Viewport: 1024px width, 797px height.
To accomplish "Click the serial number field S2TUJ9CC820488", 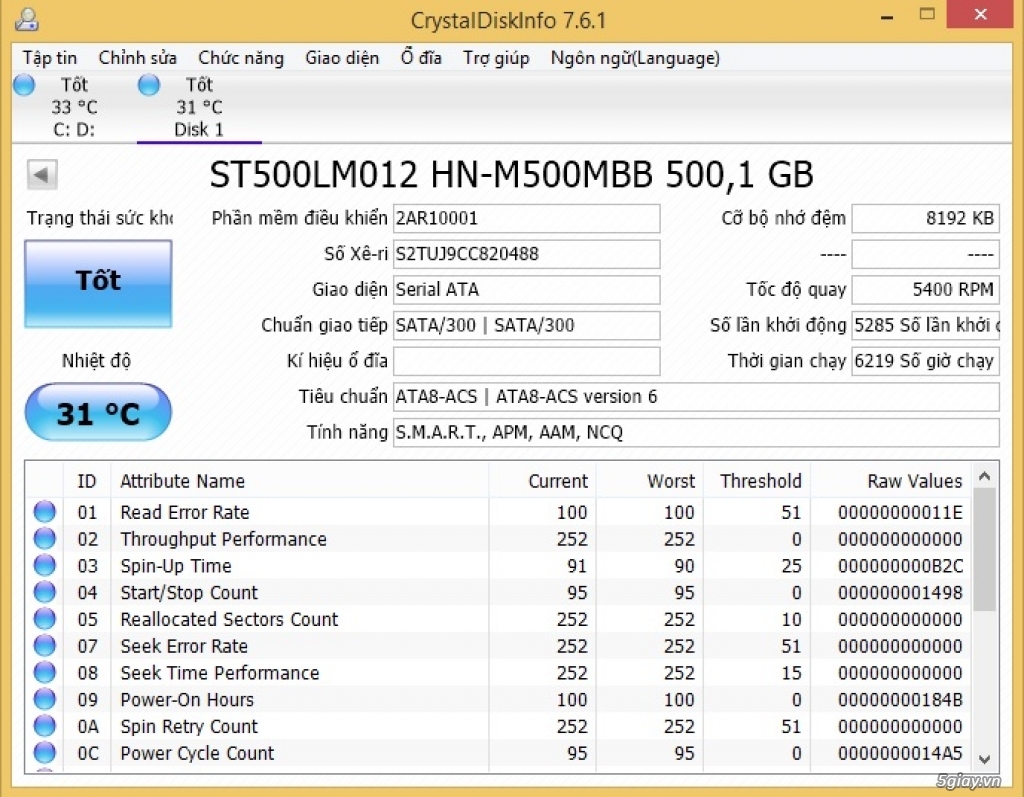I will click(526, 254).
